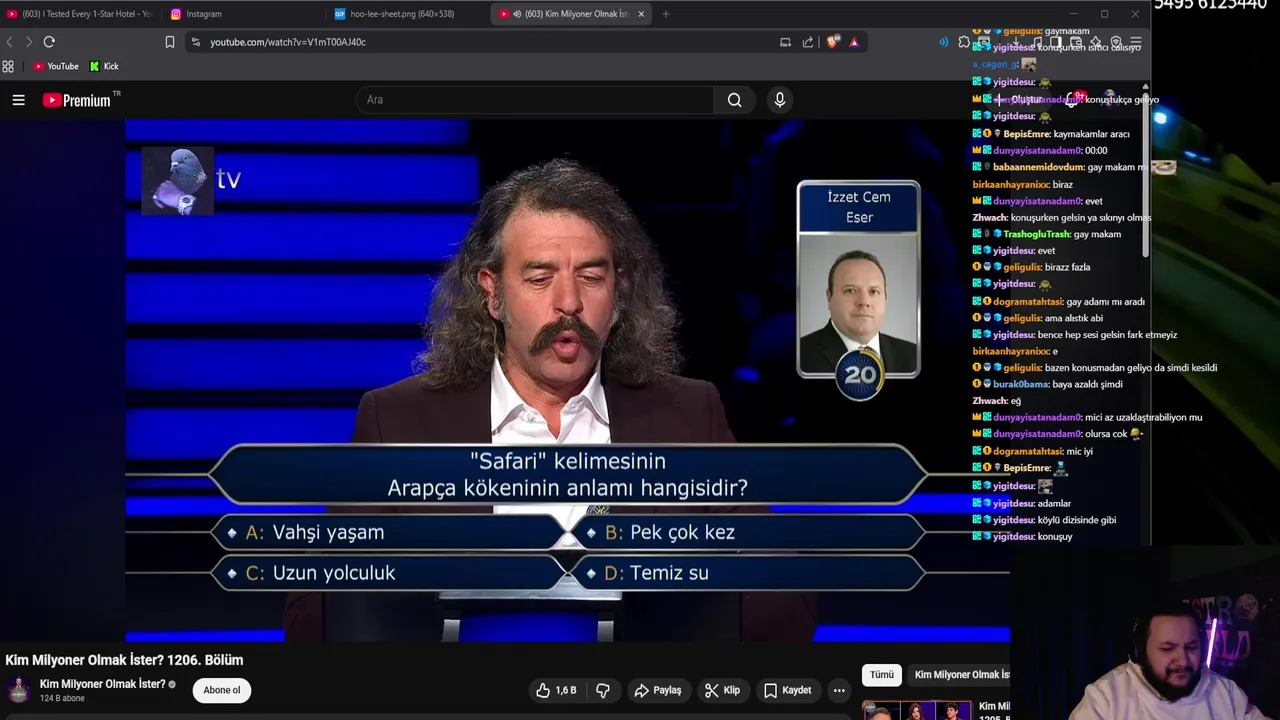Open more actions three-dots under video
Viewport: 1280px width, 720px height.
point(839,690)
